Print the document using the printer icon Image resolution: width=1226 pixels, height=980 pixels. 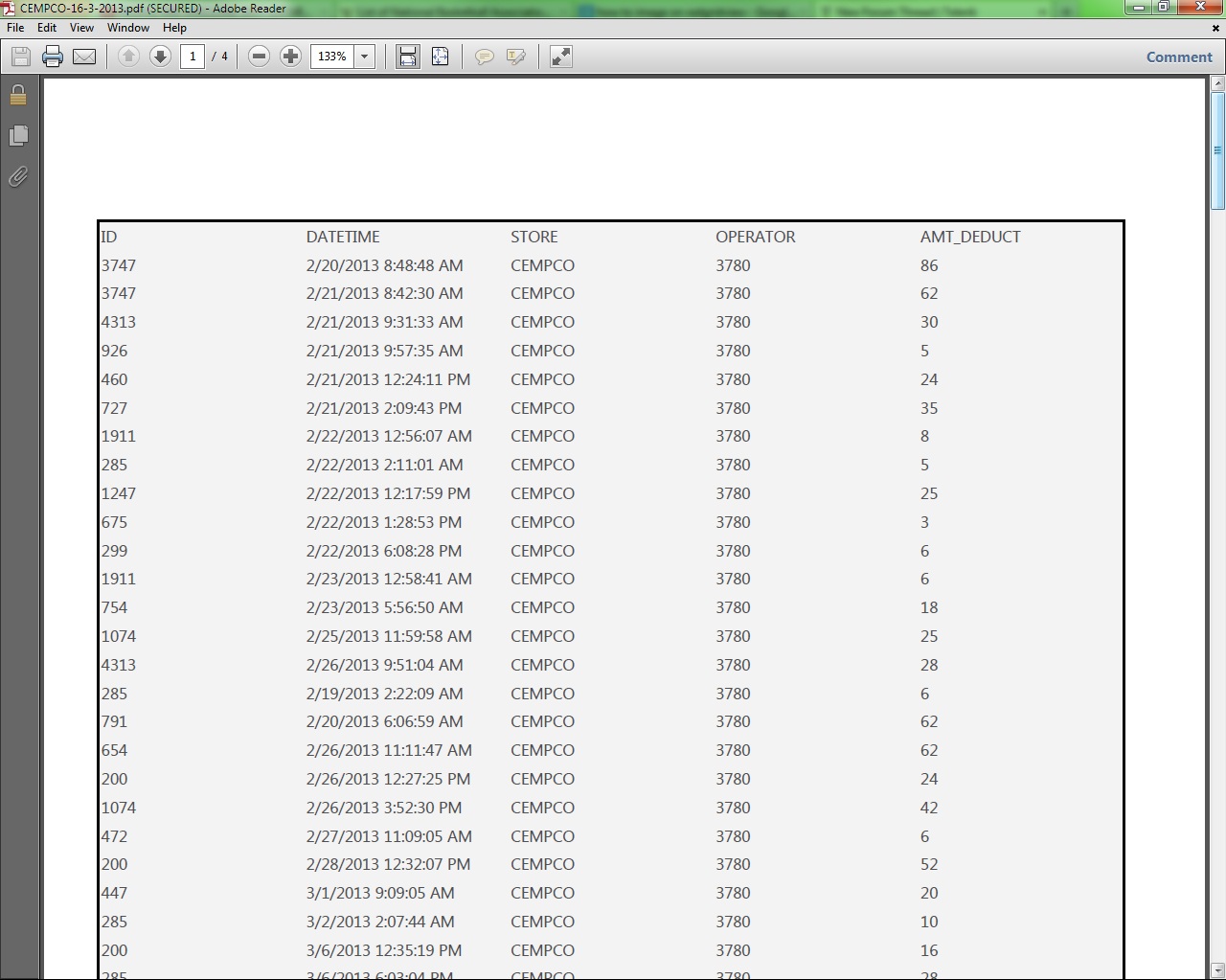pos(53,57)
